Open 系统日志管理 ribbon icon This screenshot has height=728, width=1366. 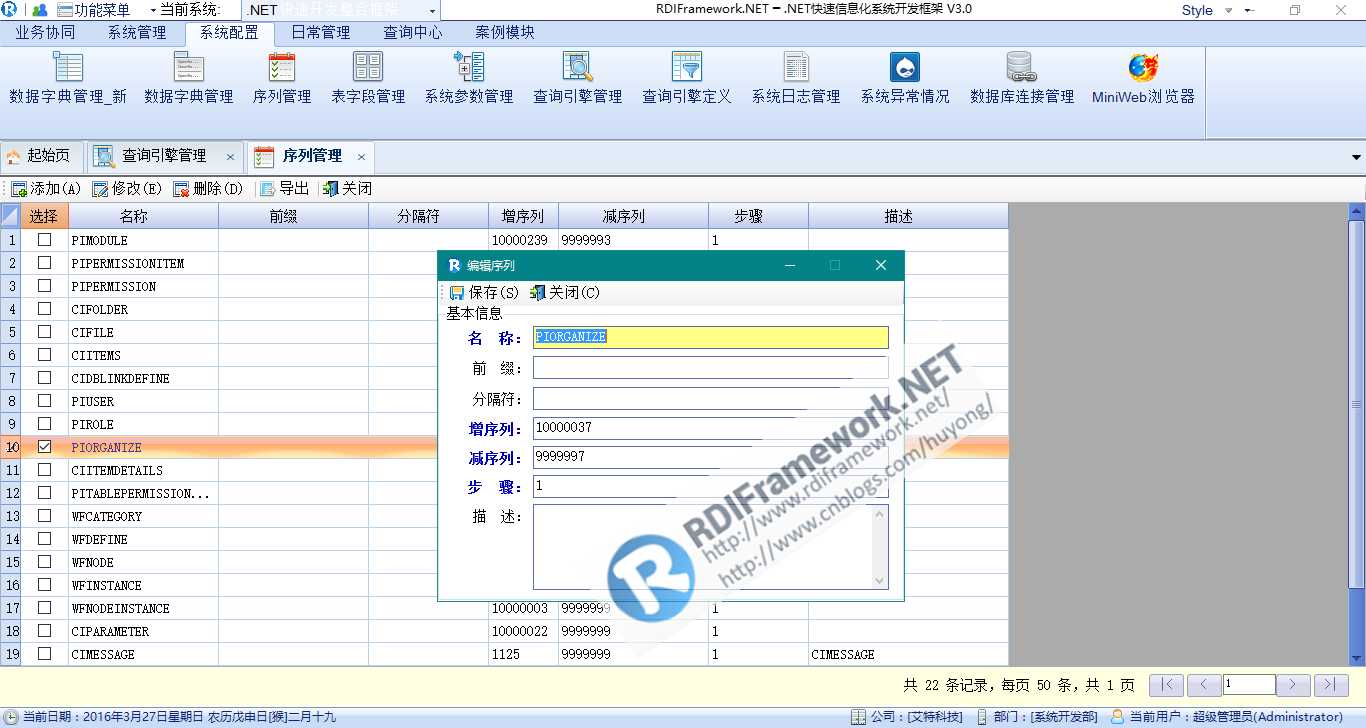pos(796,78)
